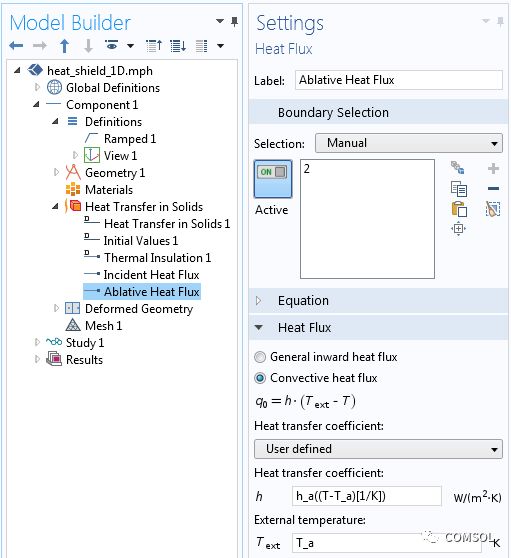The height and width of the screenshot is (558, 511).
Task: Click the Previous Node back arrow
Action: coord(16,46)
